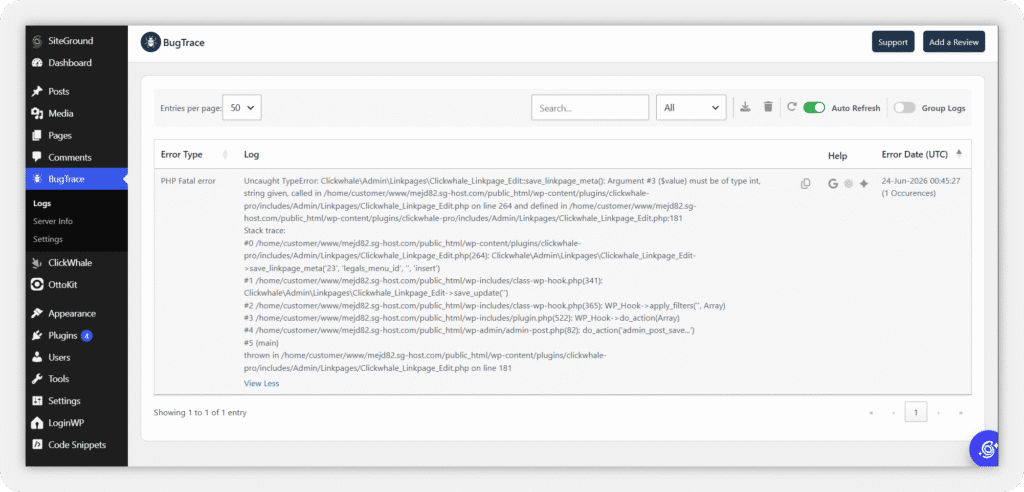
Task: Click the Settings sidebar icon
Action: point(37,401)
